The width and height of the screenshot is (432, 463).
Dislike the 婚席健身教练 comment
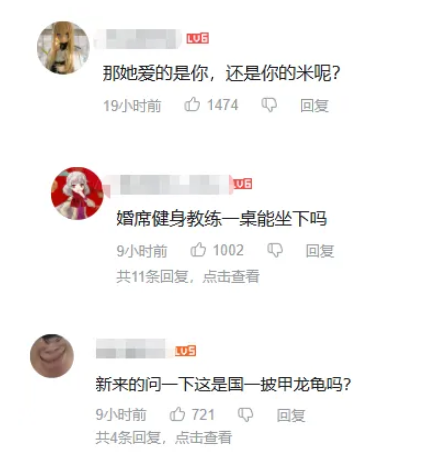tap(275, 250)
